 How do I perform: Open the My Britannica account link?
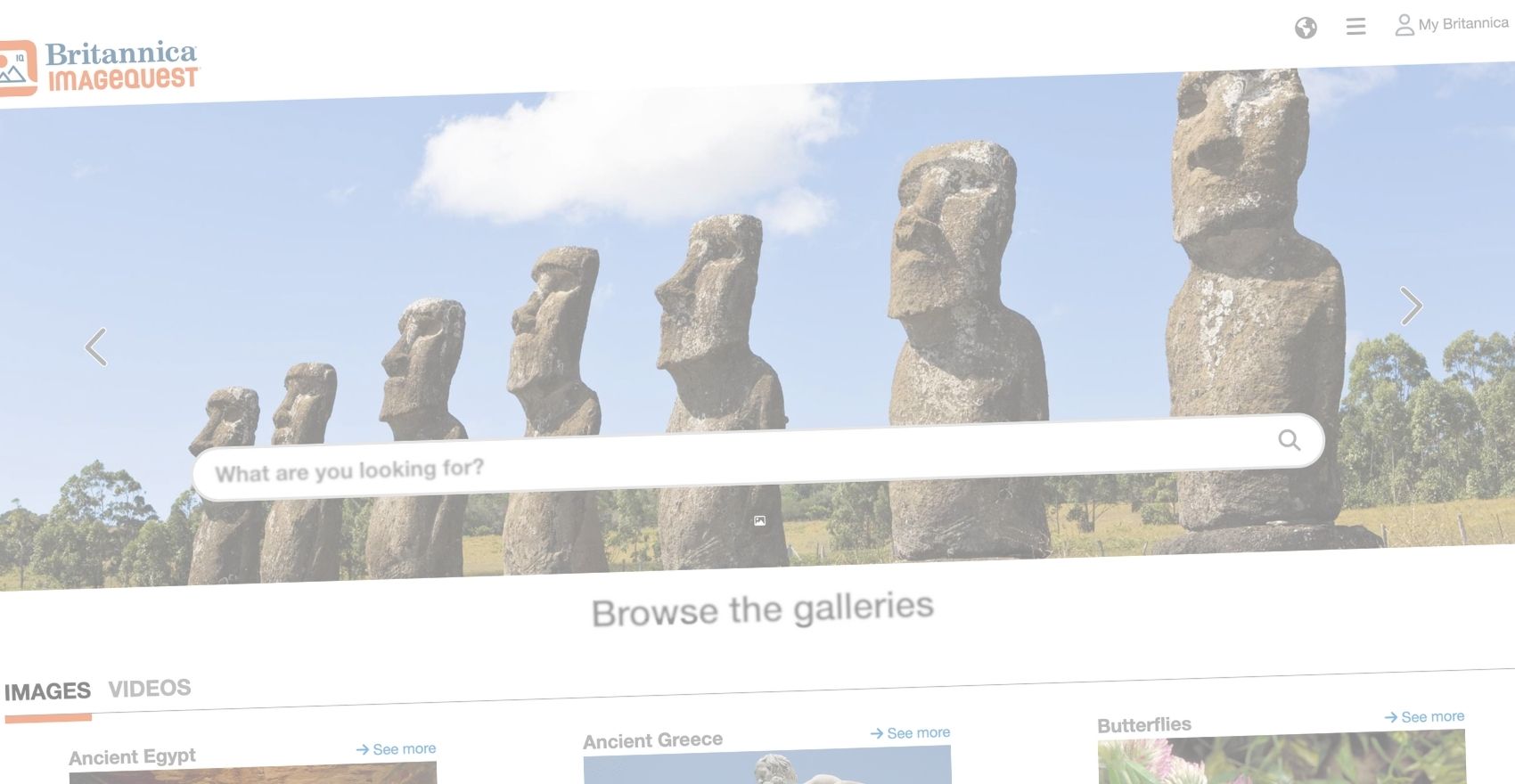coord(1463,24)
